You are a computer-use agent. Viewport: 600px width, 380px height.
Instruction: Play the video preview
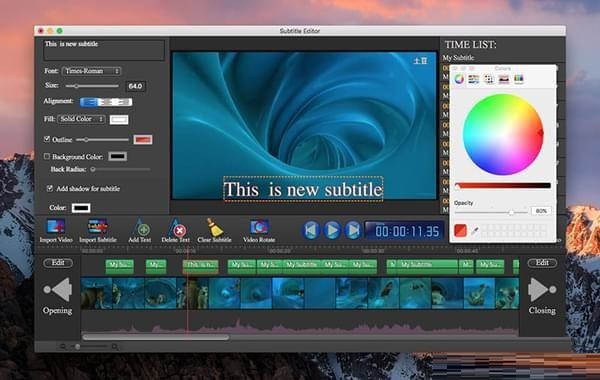coord(332,230)
